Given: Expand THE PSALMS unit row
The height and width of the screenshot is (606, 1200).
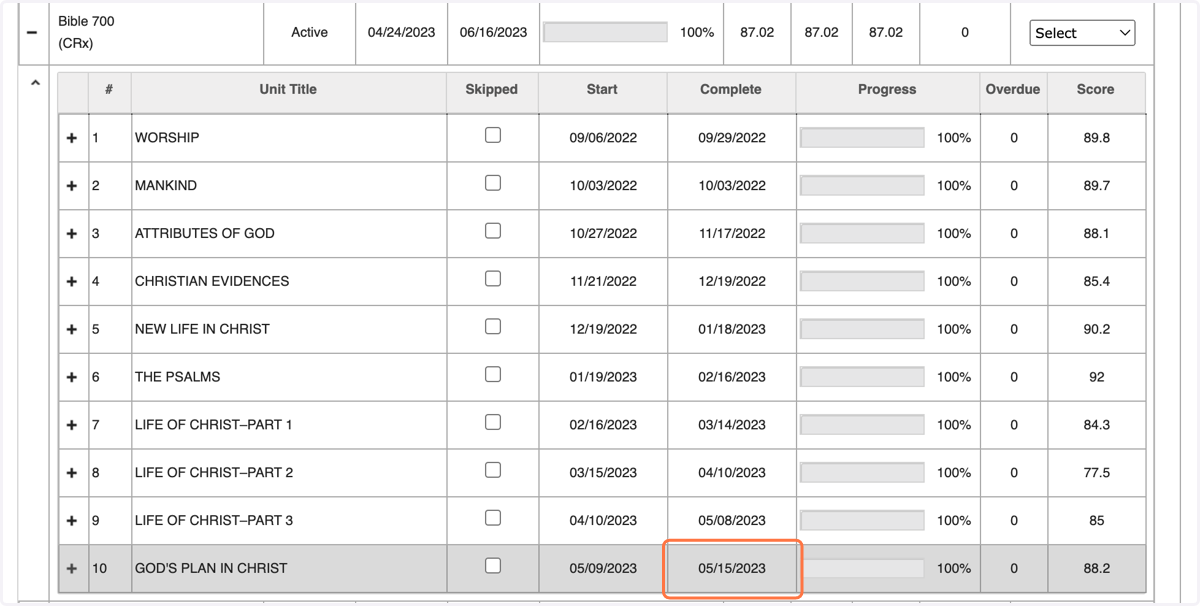Looking at the screenshot, I should [x=72, y=378].
